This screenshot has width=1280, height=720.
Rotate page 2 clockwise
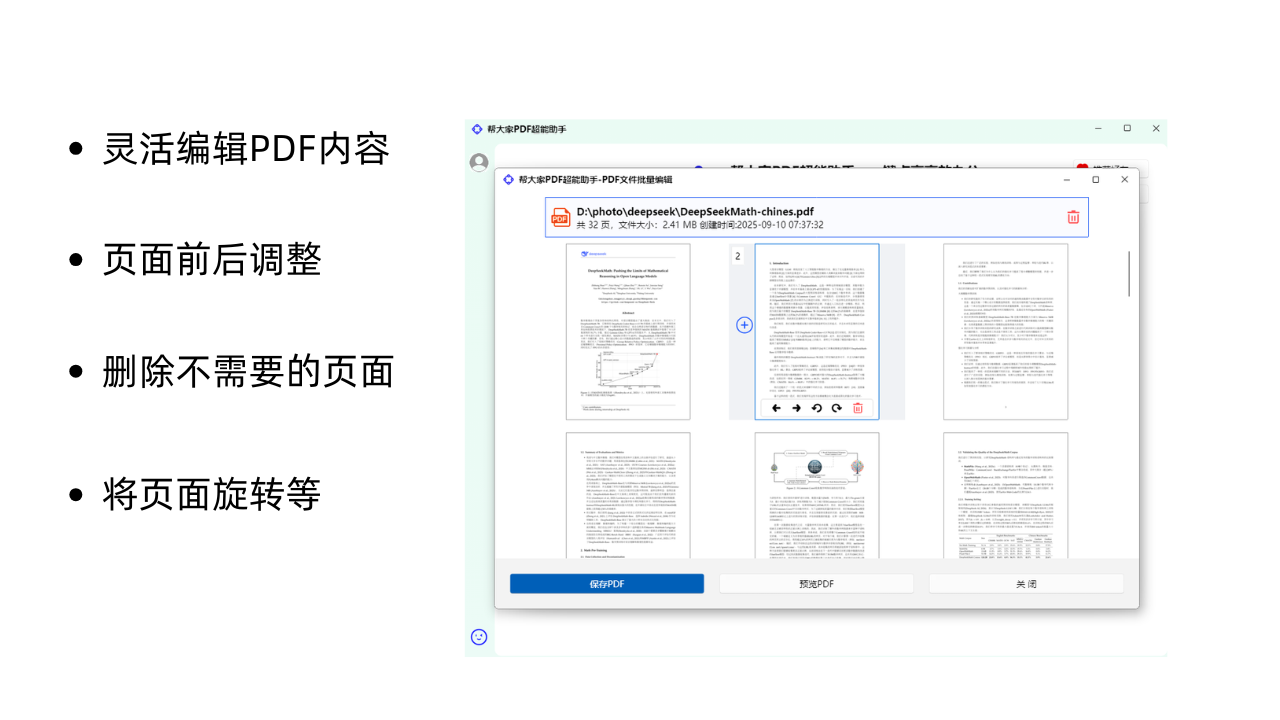(x=837, y=408)
